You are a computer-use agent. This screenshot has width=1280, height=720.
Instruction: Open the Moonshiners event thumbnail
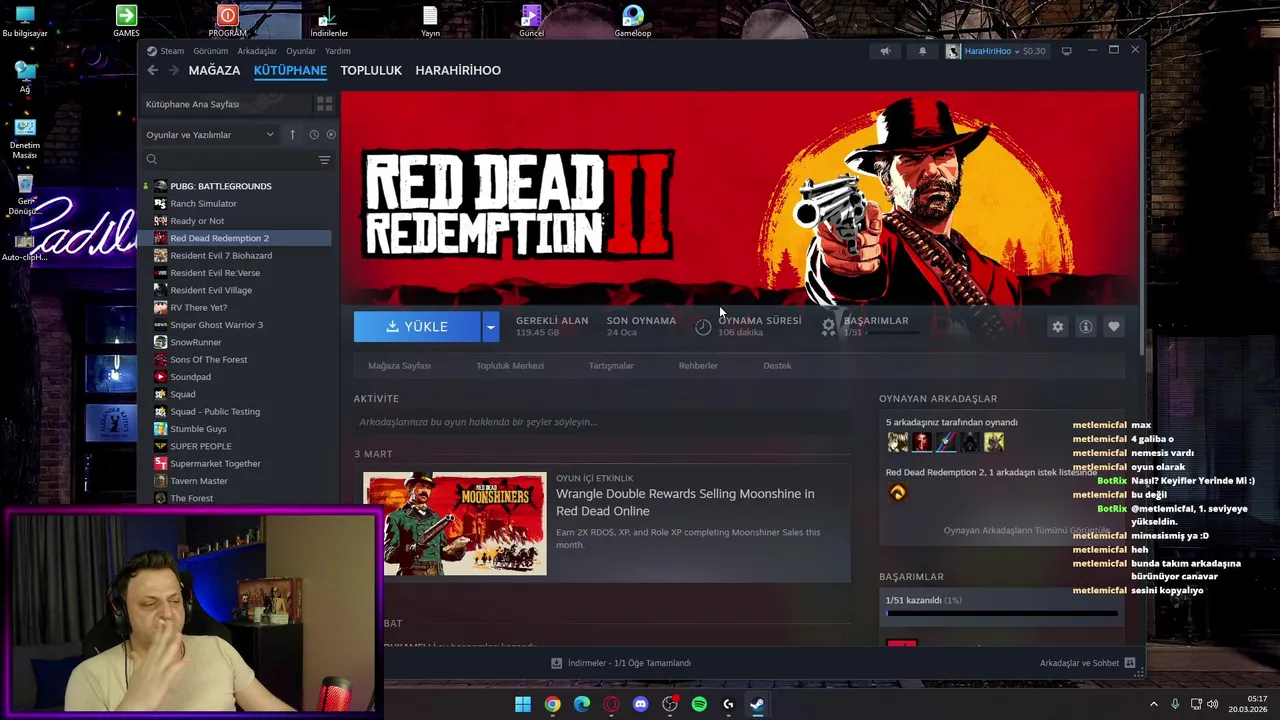455,524
